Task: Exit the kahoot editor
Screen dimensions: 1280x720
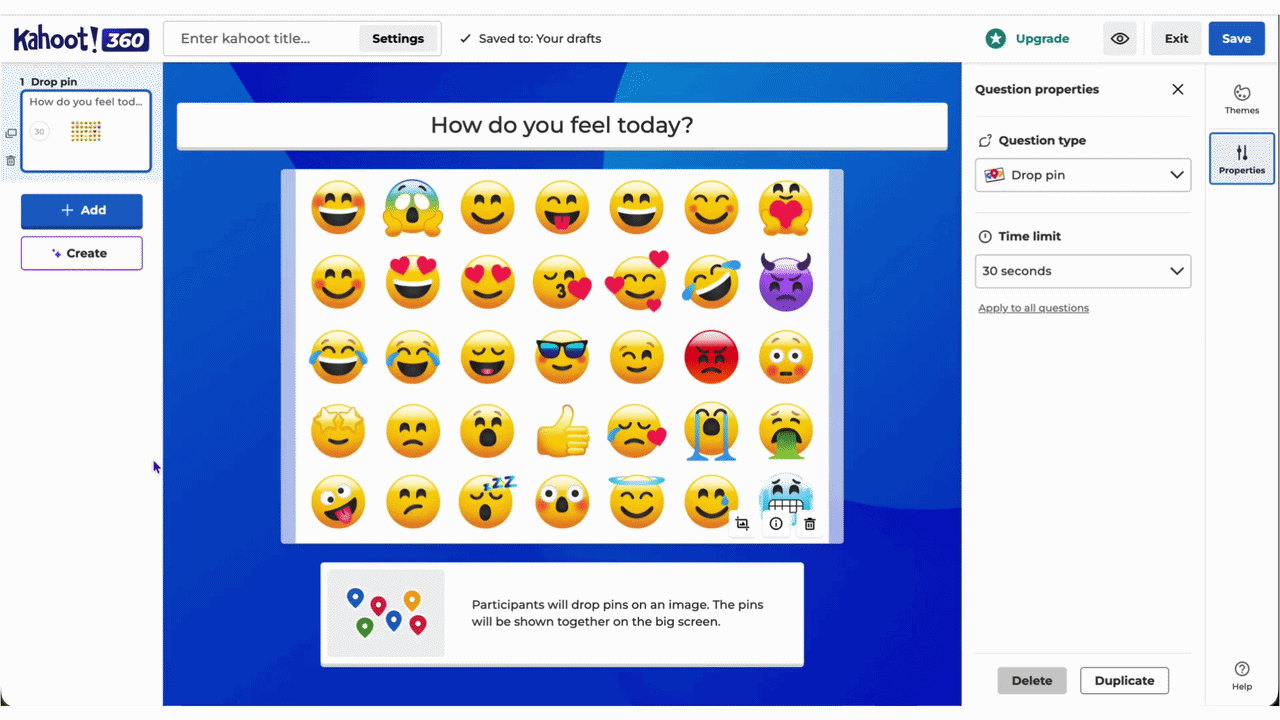Action: tap(1176, 39)
